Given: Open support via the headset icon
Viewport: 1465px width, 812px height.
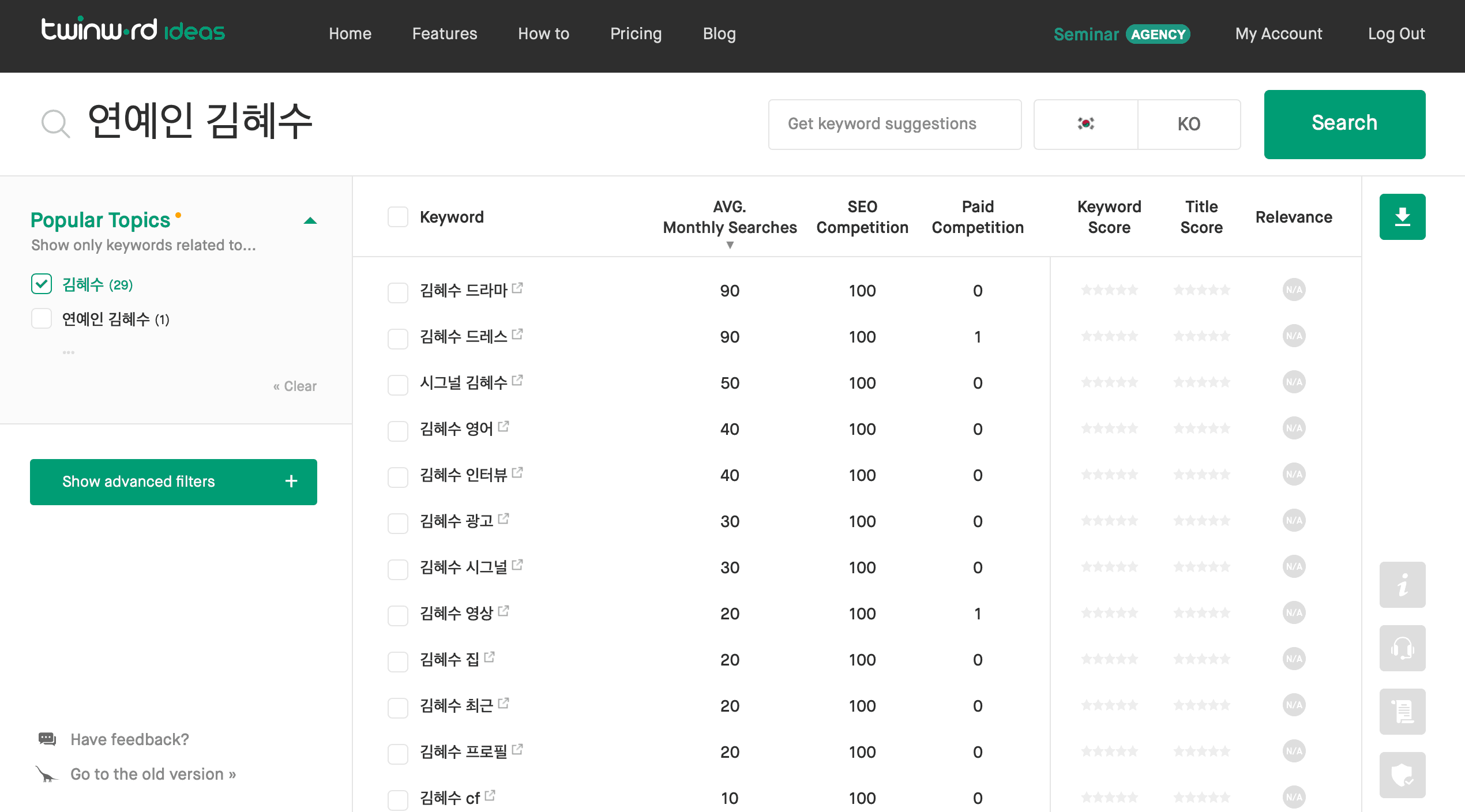Looking at the screenshot, I should pos(1402,648).
